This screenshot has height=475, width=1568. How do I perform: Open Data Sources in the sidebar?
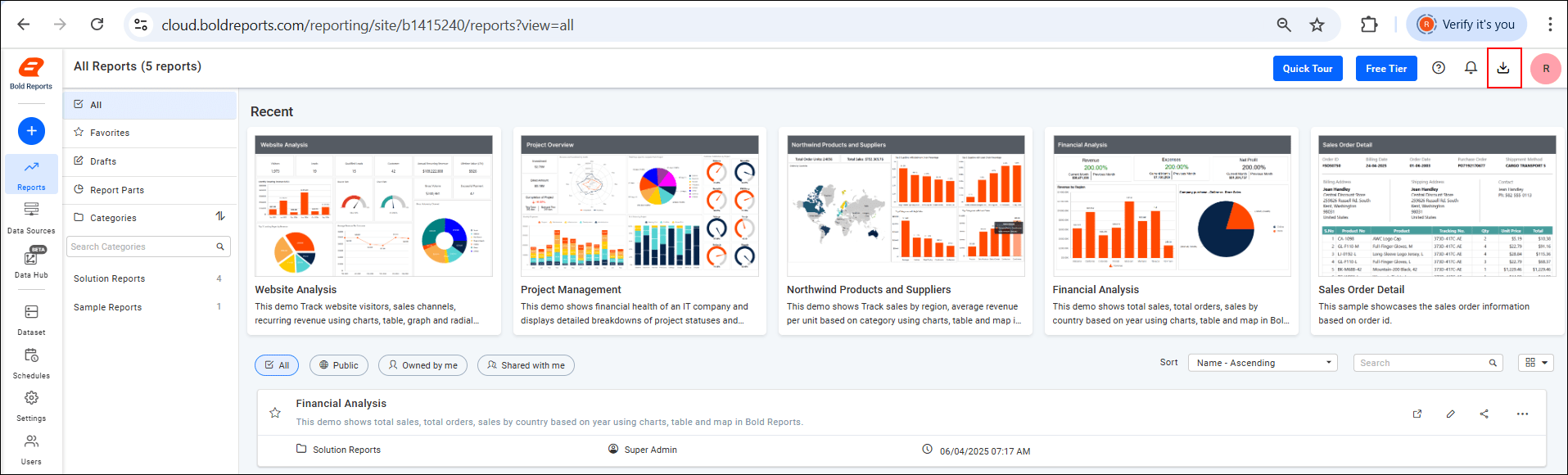click(31, 218)
